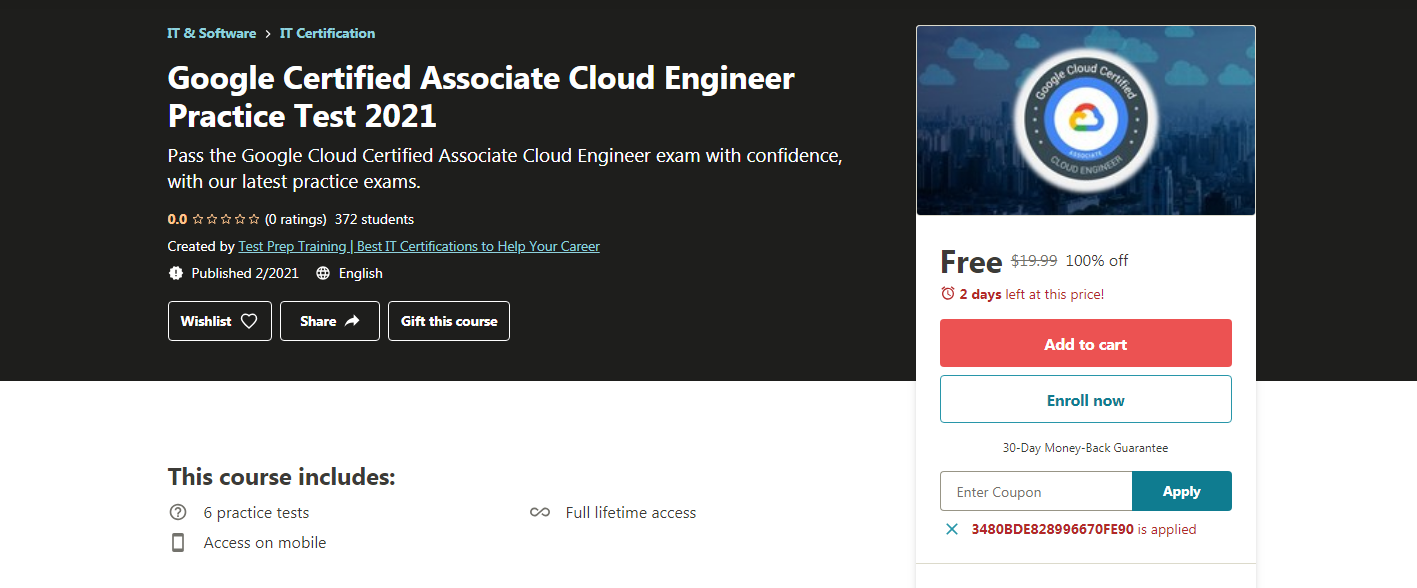
Task: Open the IT & Software breadcrumb
Action: point(212,33)
